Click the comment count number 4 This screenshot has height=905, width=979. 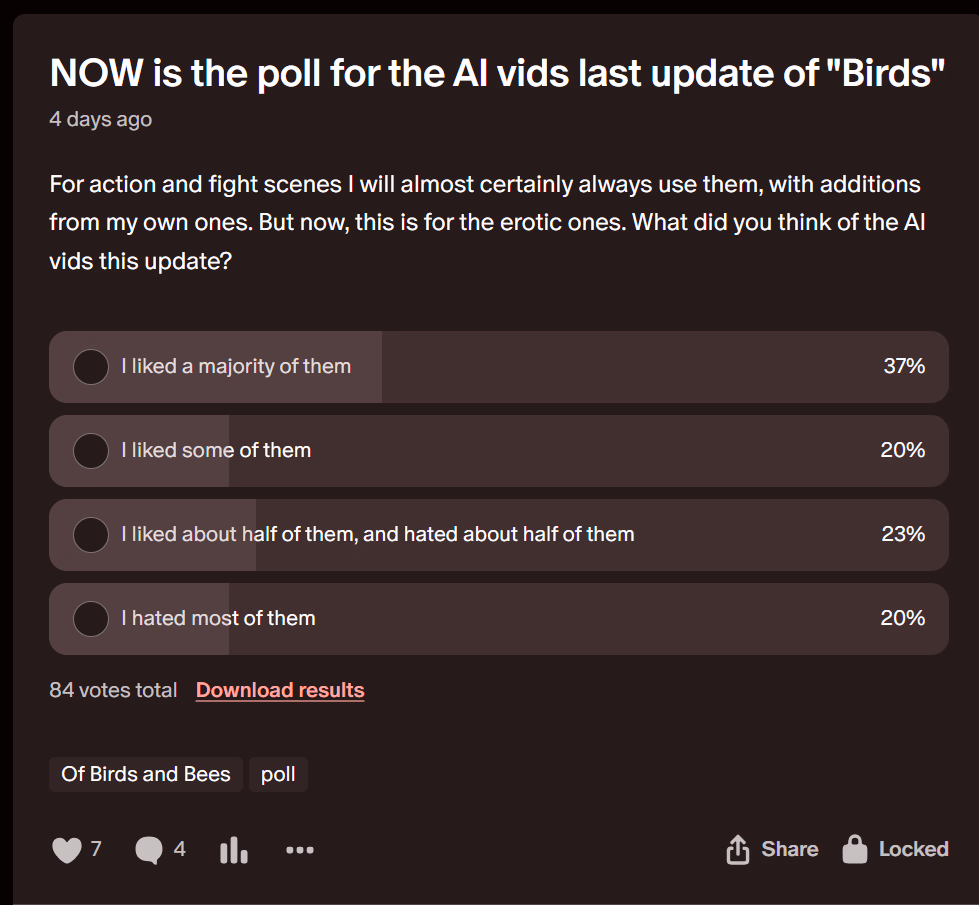pyautogui.click(x=180, y=849)
